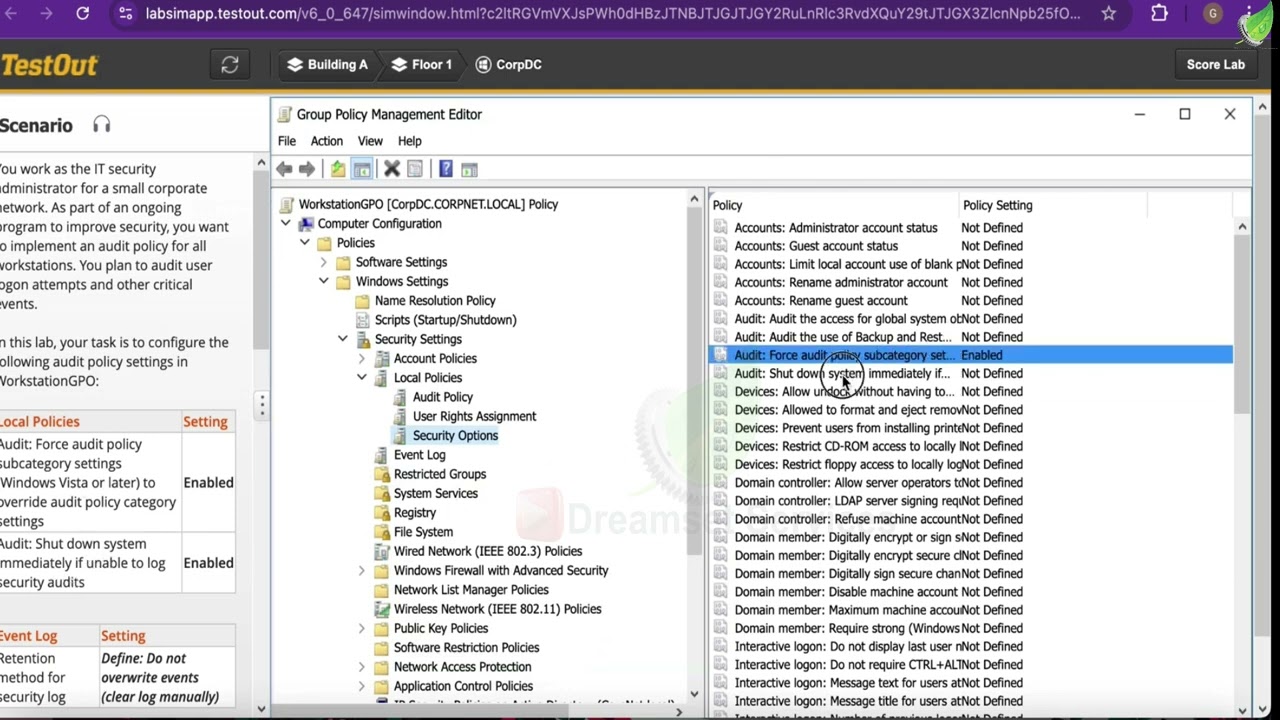Click the TestOut refresh icon button
Image resolution: width=1280 pixels, height=720 pixels.
coord(230,64)
